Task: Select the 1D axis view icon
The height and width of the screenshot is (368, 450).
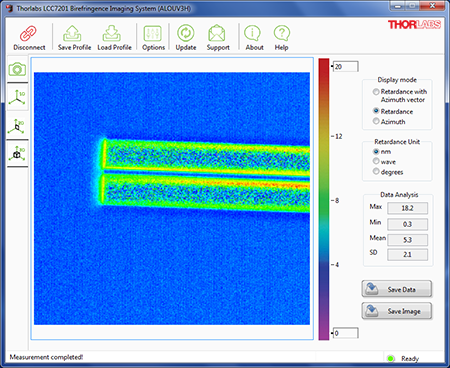Action: pyautogui.click(x=17, y=97)
